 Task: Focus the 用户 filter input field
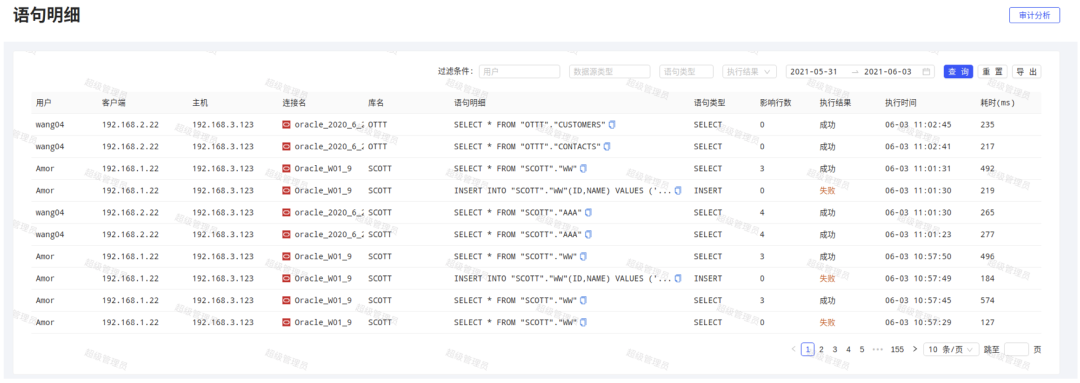point(519,72)
